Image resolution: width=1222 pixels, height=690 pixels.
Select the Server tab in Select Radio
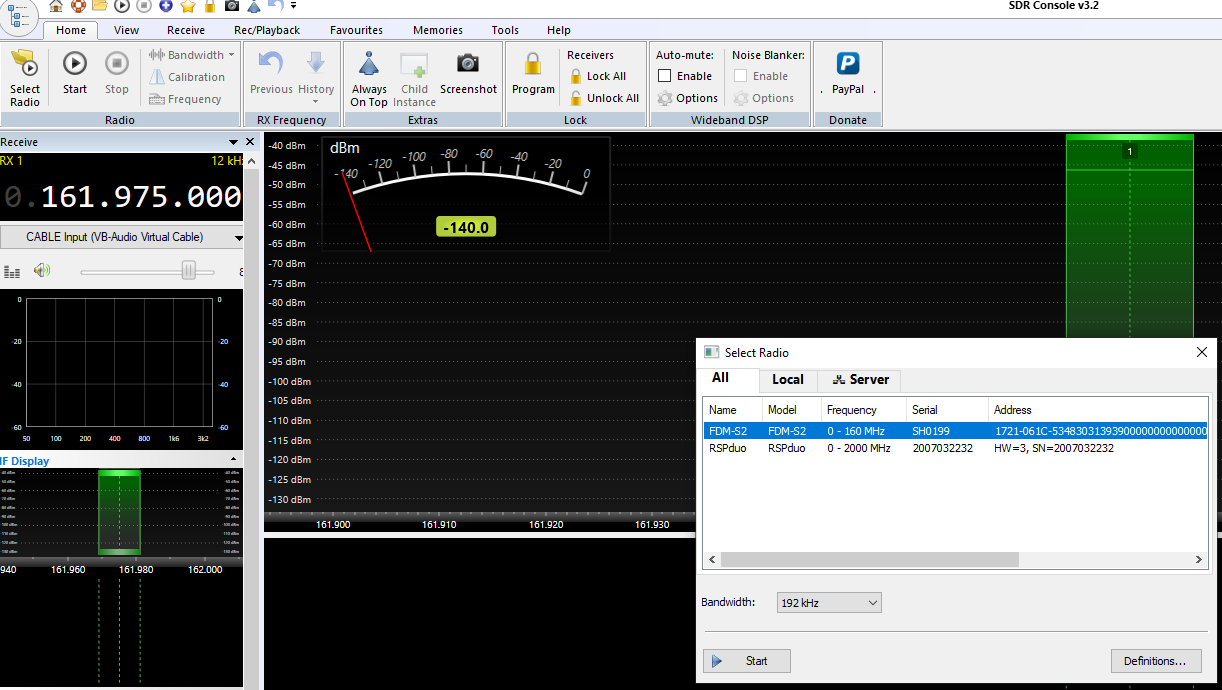pos(860,380)
